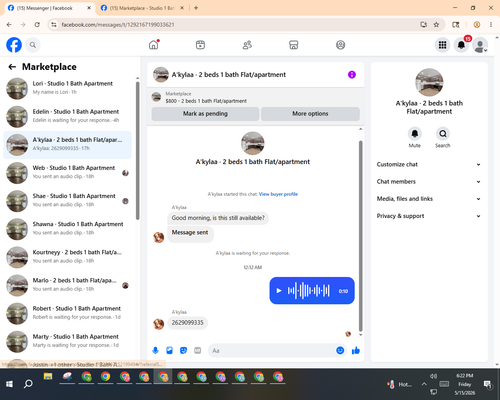
Task: Go to the Home feed icon
Action: [154, 45]
